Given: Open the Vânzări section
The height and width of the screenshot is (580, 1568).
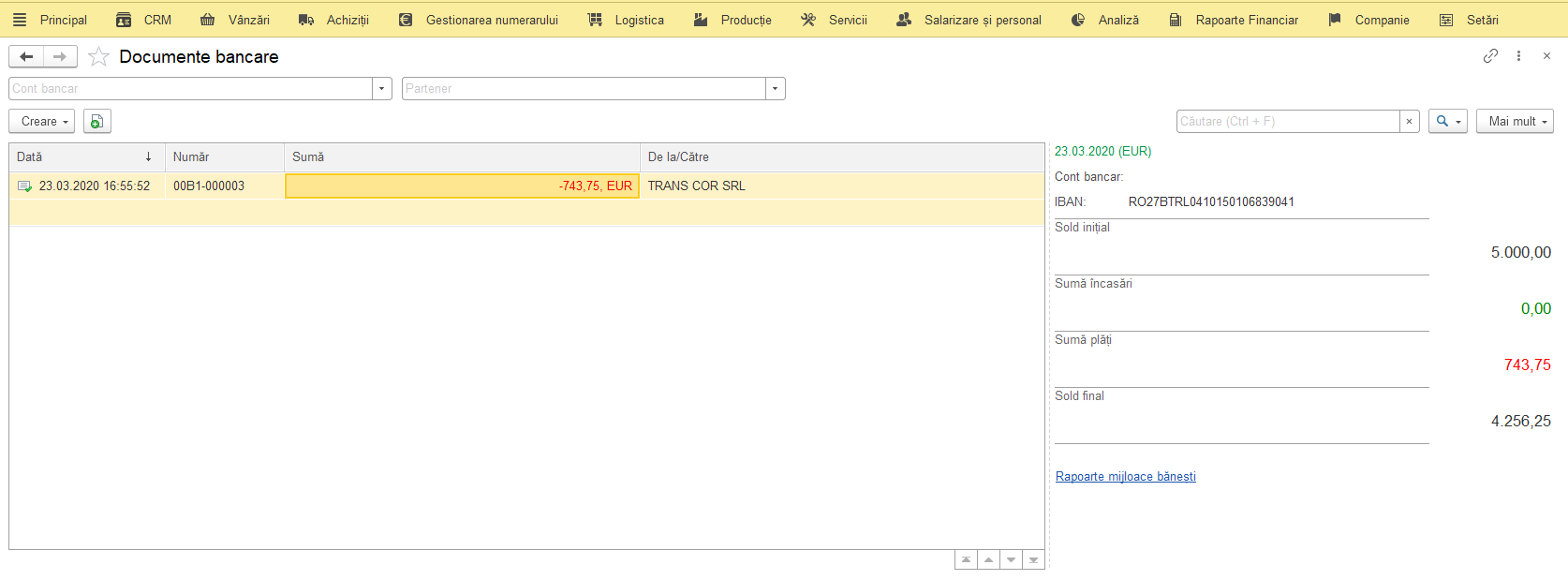Looking at the screenshot, I should (249, 20).
